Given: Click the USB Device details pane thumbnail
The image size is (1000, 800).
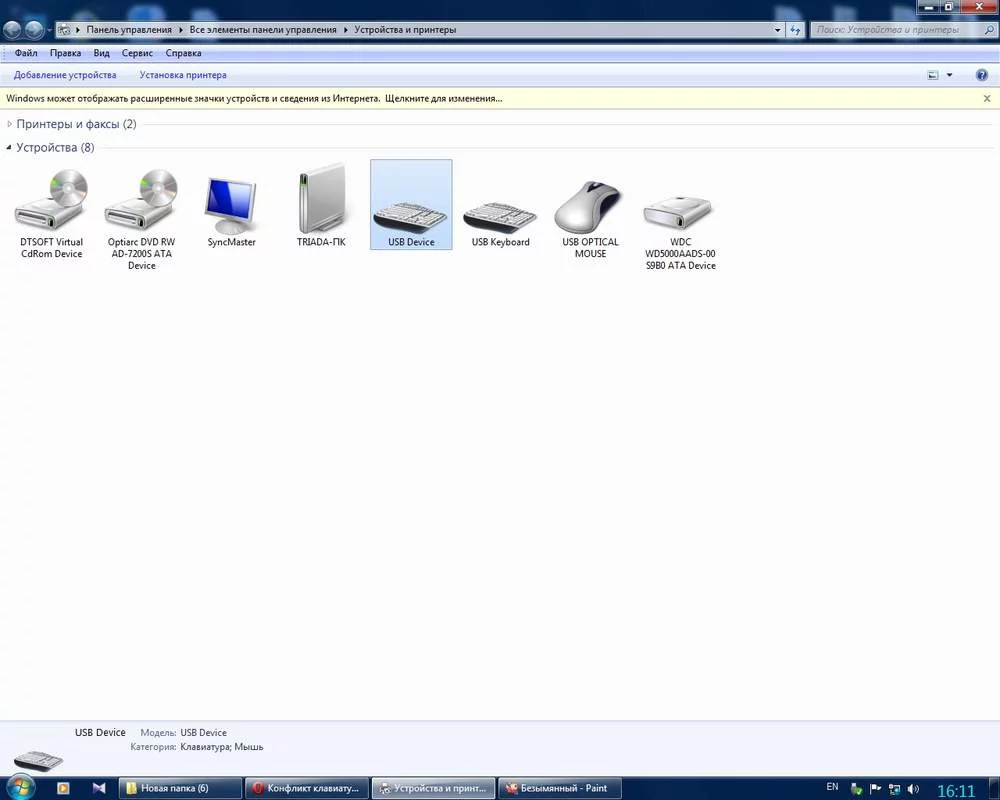Looking at the screenshot, I should click(x=38, y=760).
